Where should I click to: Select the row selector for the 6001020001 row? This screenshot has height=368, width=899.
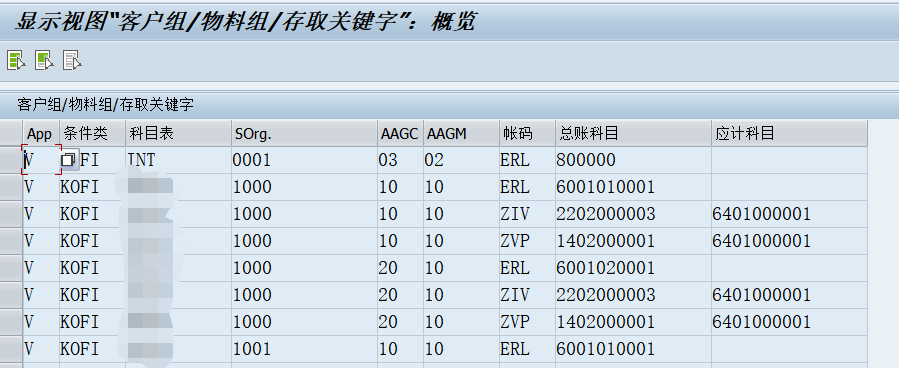point(11,268)
